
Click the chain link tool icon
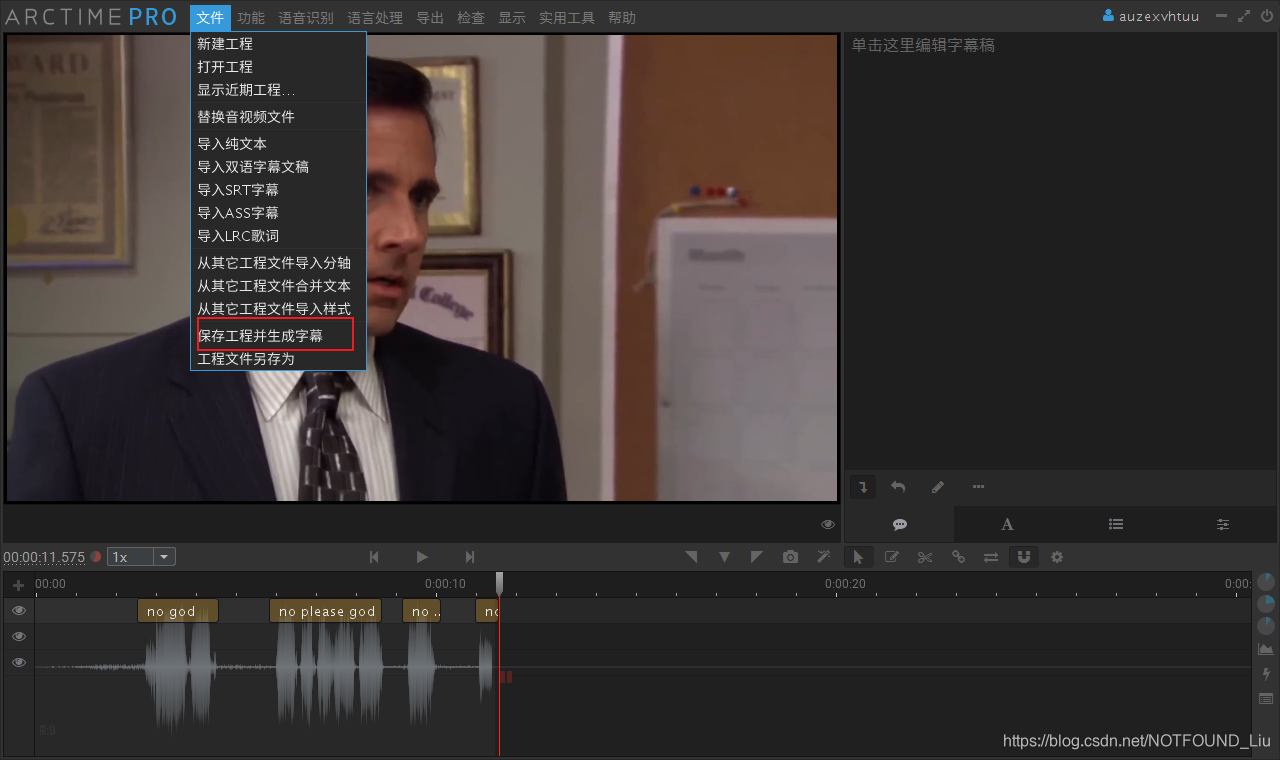[x=958, y=557]
